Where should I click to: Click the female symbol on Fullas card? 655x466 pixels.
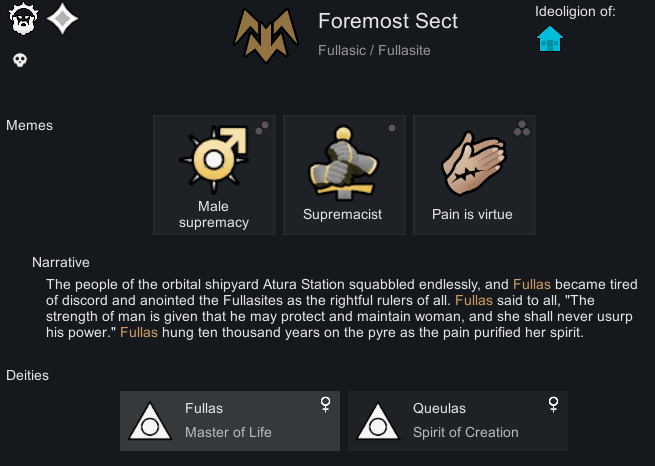(x=325, y=404)
